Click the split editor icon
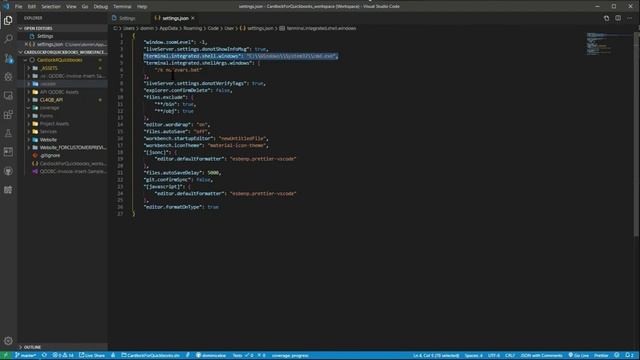This screenshot has width=640, height=360. point(618,18)
